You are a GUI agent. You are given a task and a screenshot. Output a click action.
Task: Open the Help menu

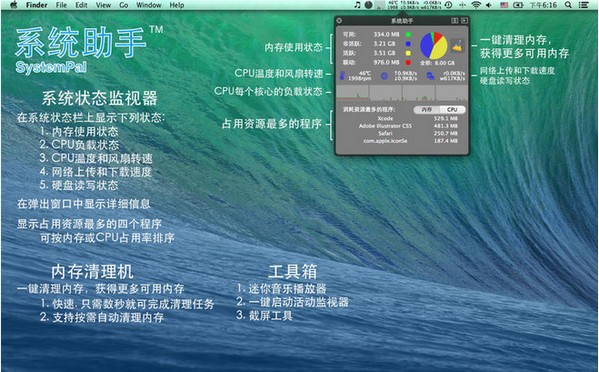177,5
